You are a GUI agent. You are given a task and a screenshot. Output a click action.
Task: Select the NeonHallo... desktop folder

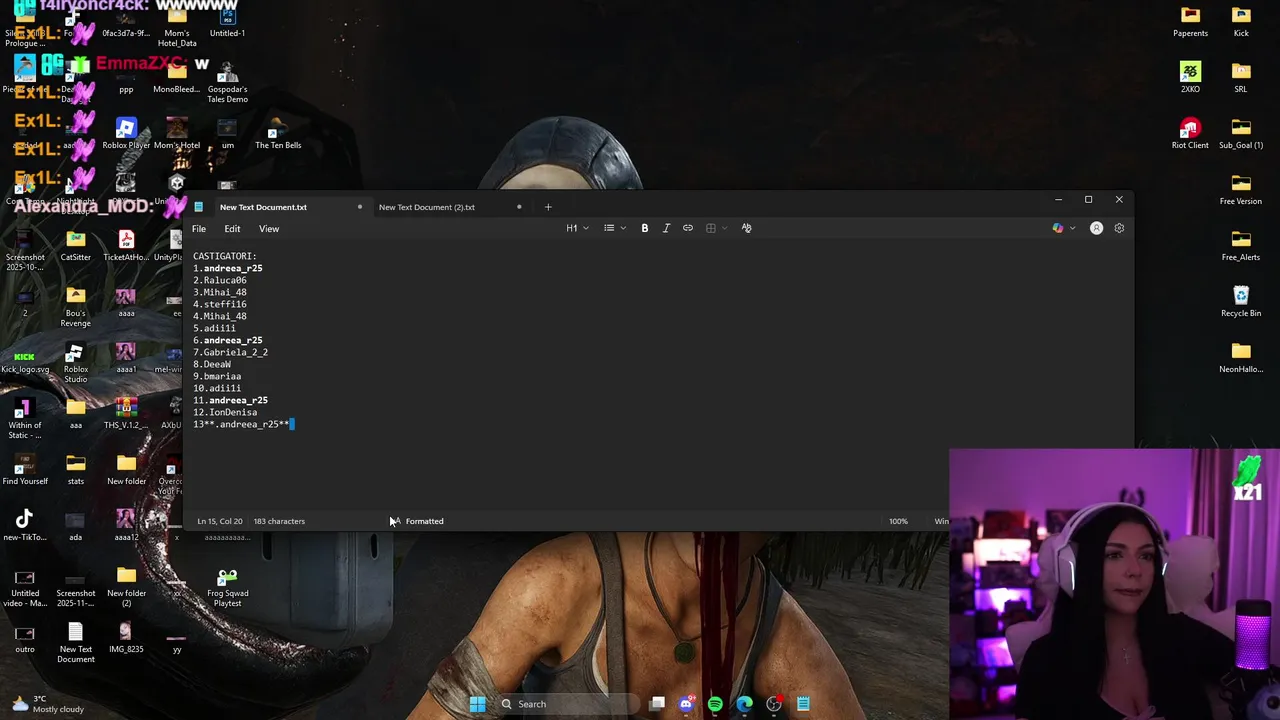click(1241, 357)
